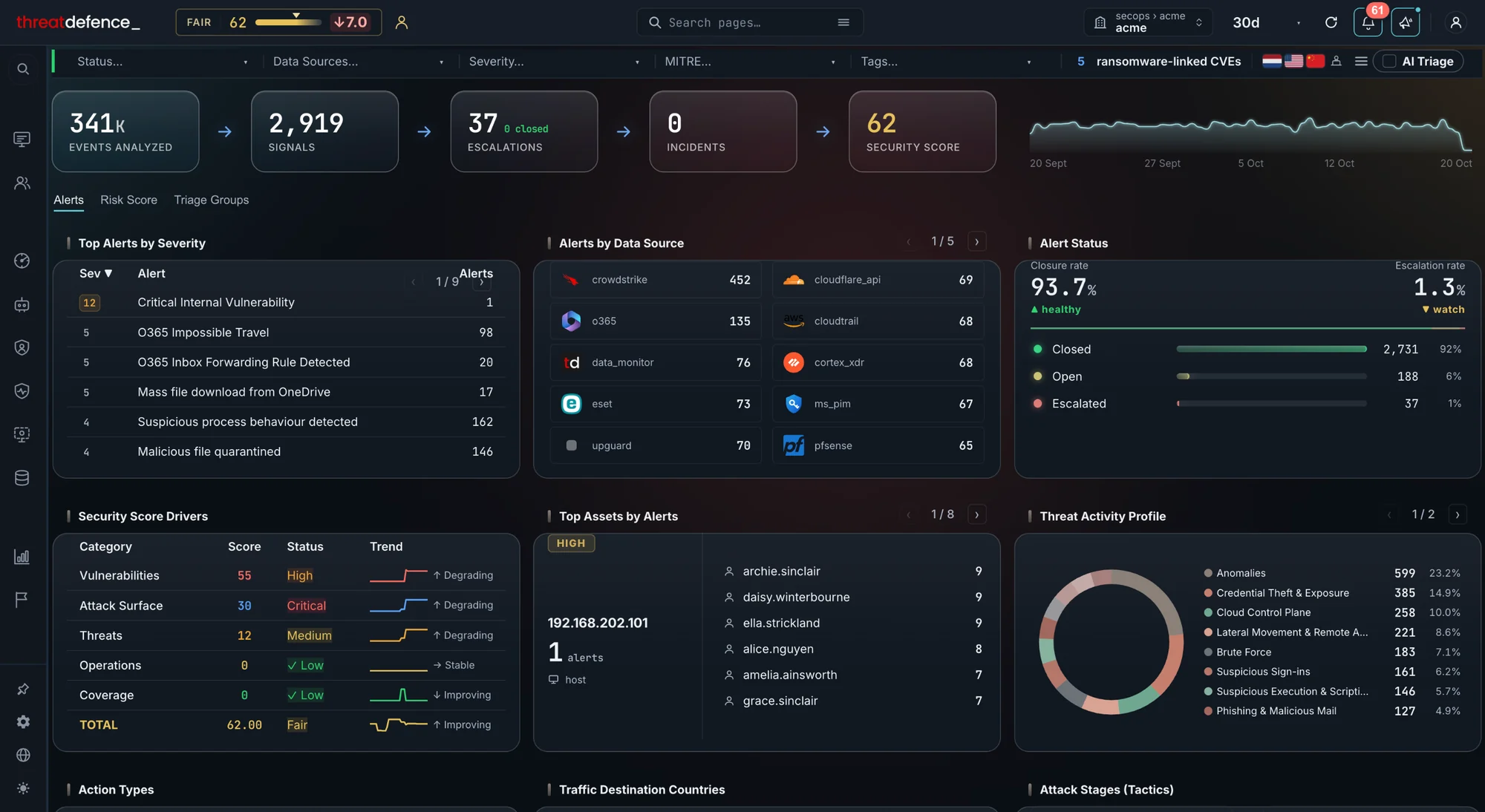1485x812 pixels.
Task: Click the 37 Escalations card
Action: 523,131
